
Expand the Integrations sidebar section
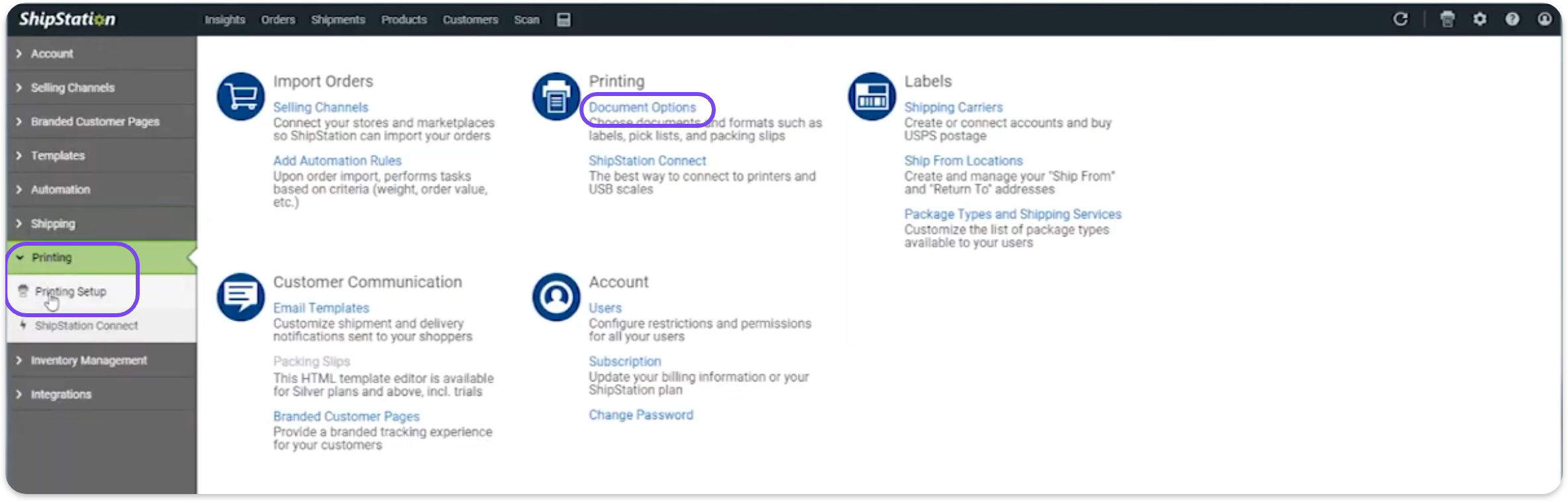pyautogui.click(x=102, y=394)
